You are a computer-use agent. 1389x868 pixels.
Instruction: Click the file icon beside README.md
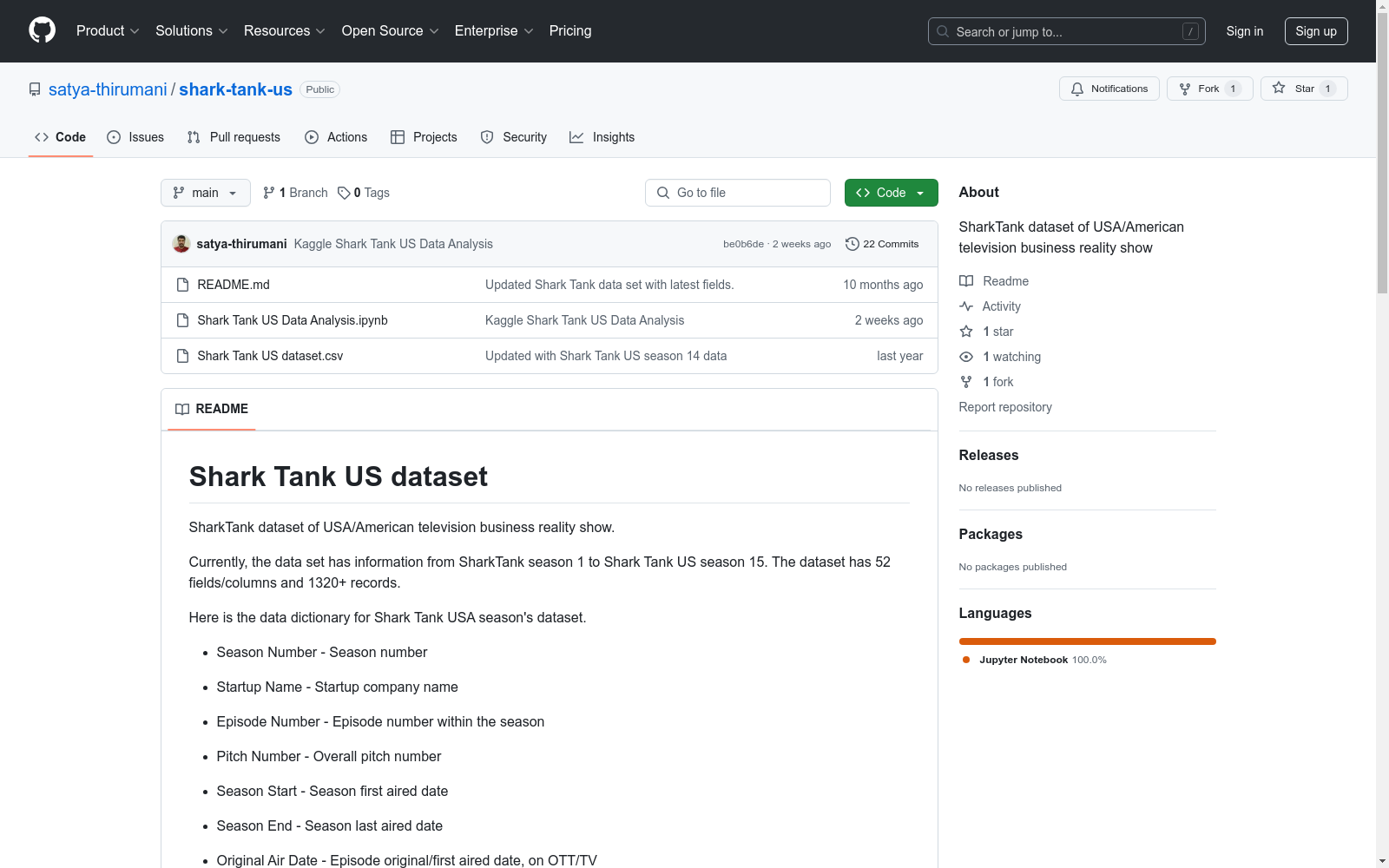[182, 285]
